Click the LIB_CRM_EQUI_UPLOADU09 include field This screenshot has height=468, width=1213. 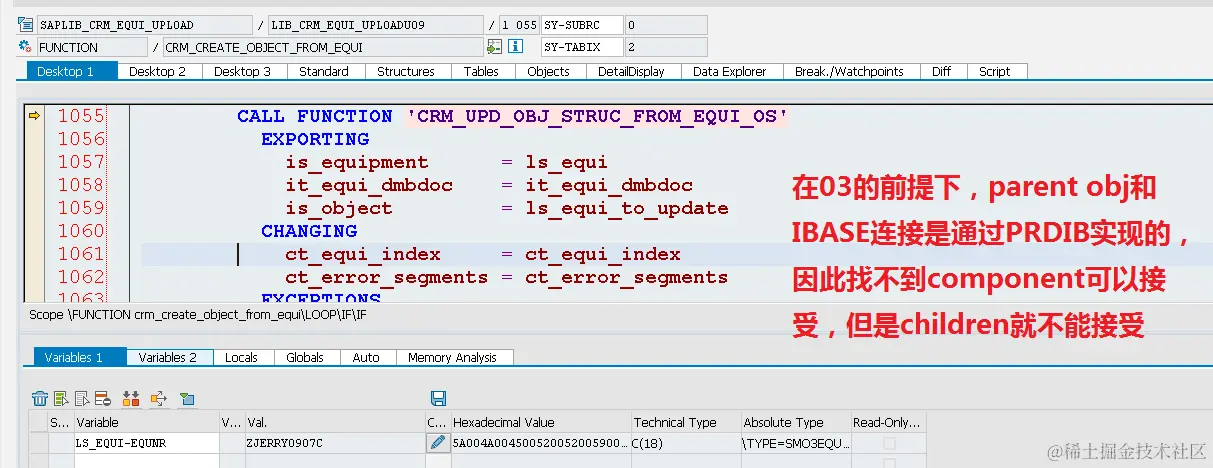(376, 24)
